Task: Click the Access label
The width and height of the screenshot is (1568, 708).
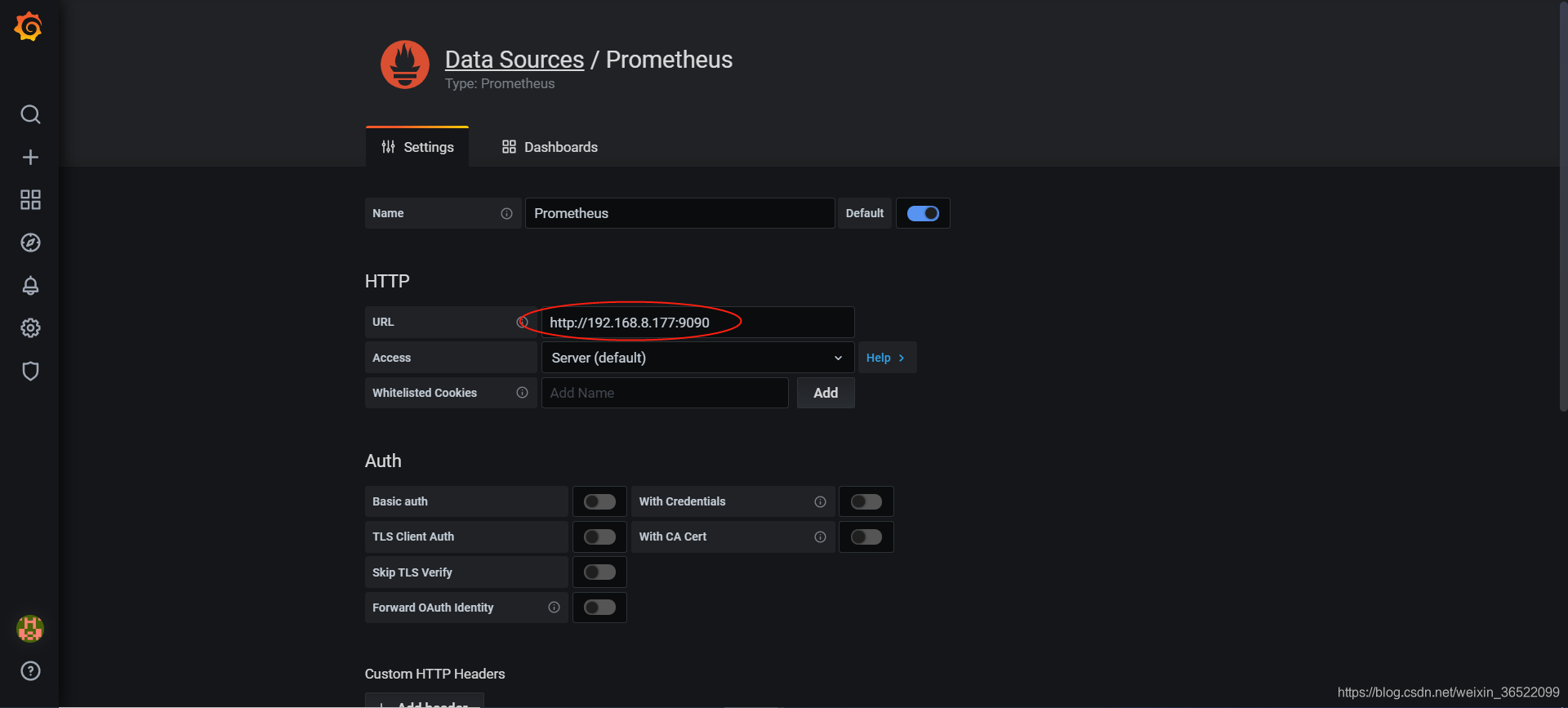Action: coord(392,358)
